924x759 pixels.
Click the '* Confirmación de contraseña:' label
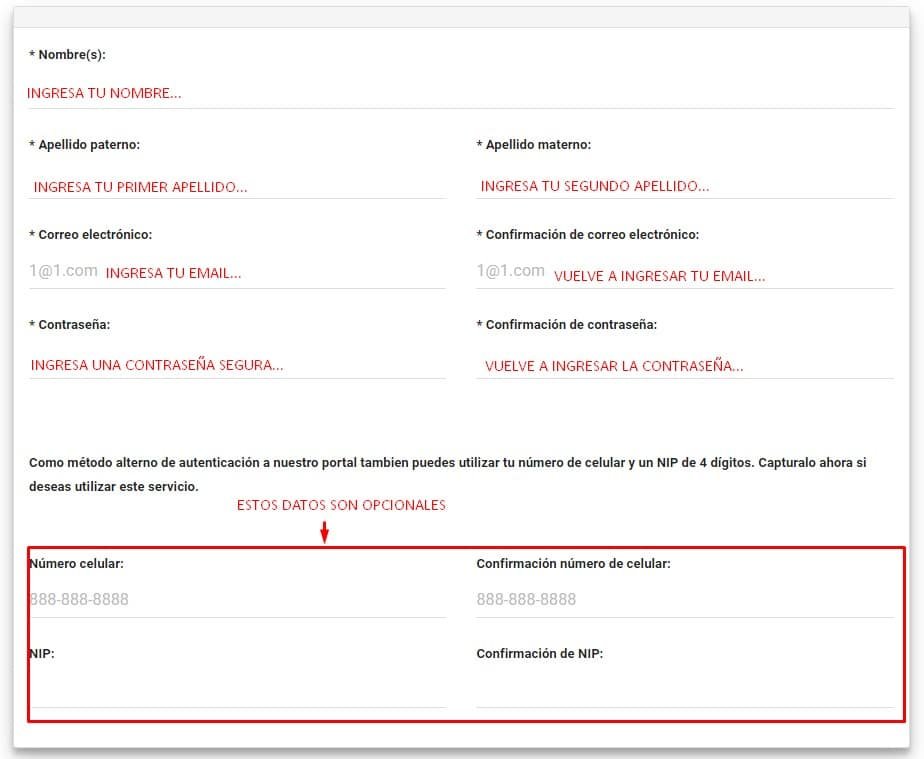[x=567, y=325]
